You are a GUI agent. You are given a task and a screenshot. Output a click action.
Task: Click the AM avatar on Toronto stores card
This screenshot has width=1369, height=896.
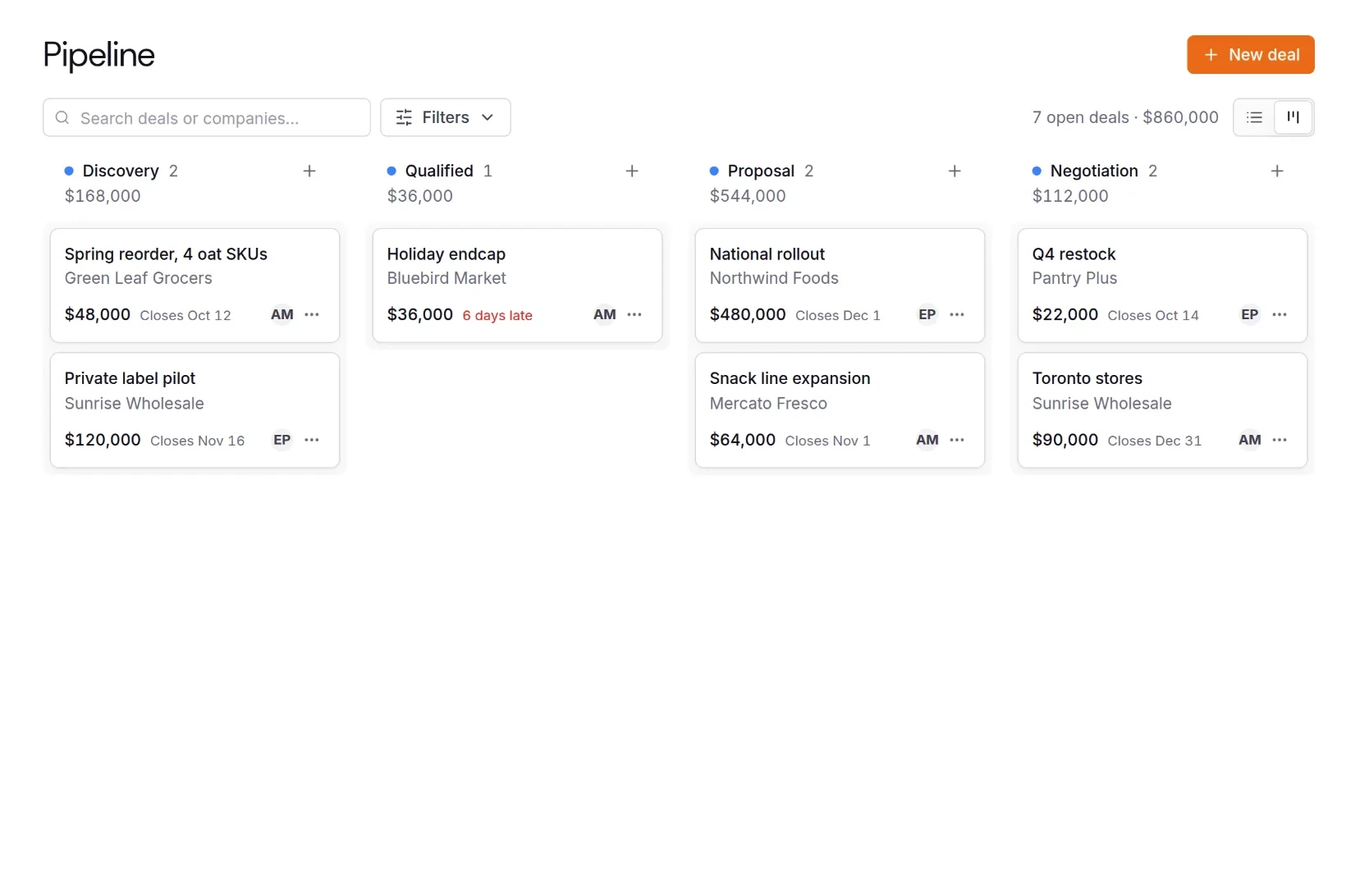click(x=1250, y=440)
